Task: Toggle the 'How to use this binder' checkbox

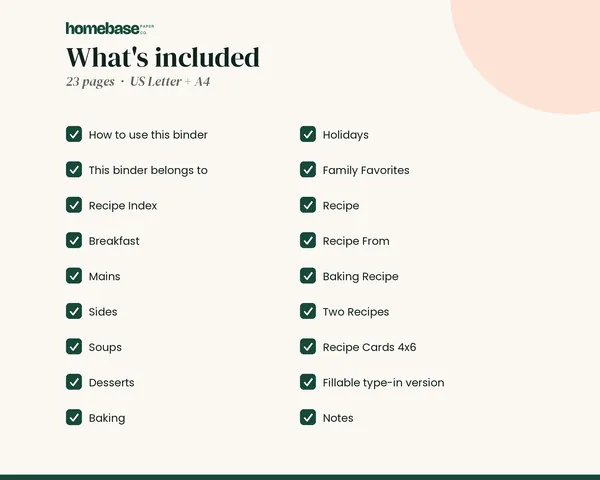Action: (x=74, y=134)
